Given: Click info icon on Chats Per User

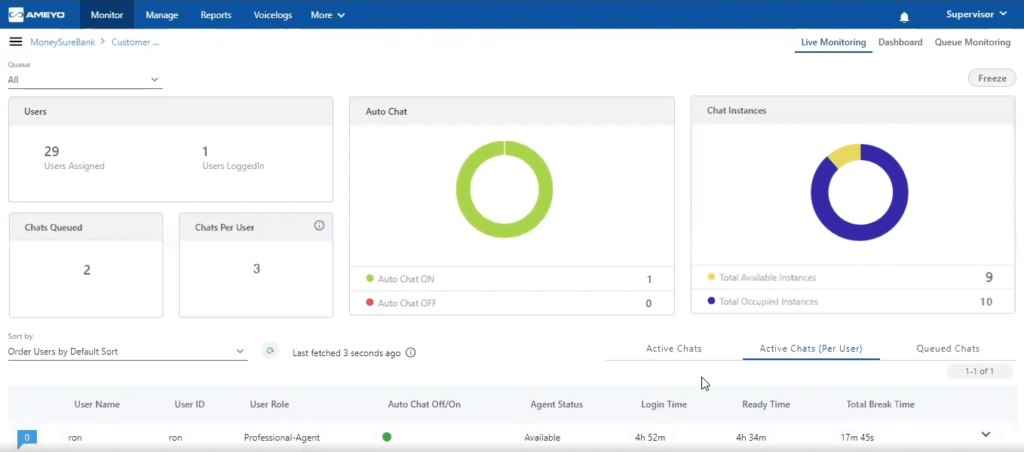Looking at the screenshot, I should [x=319, y=225].
